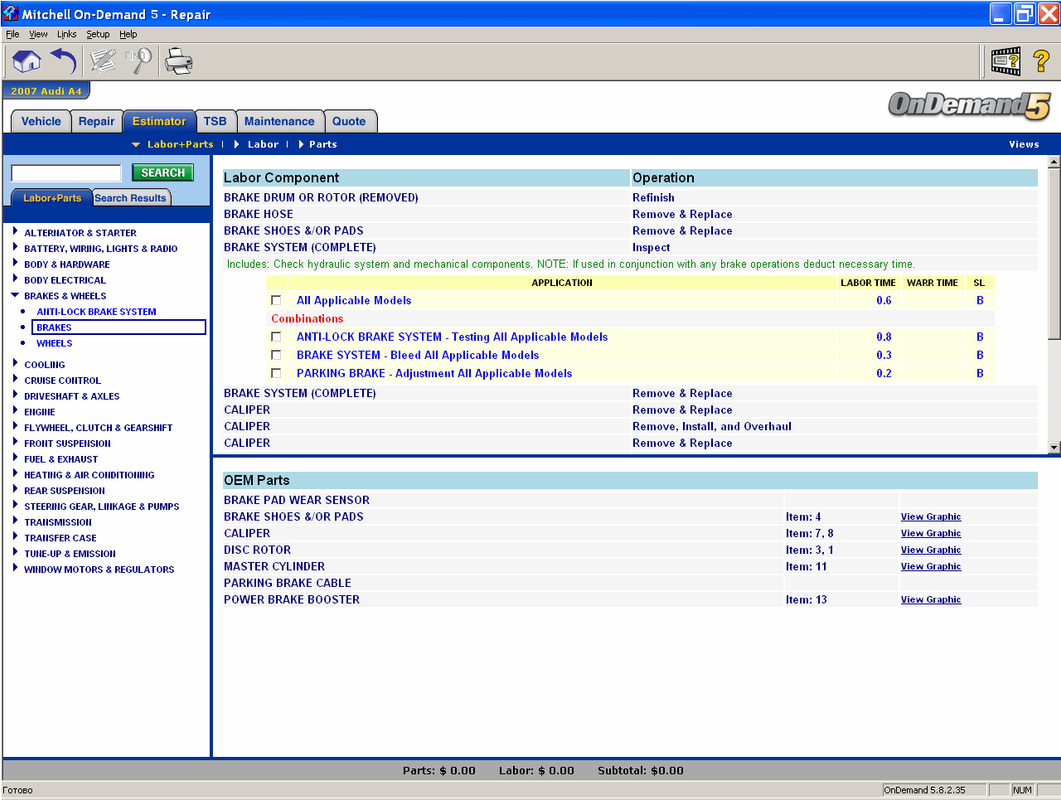The height and width of the screenshot is (800, 1061).
Task: Open the View menu
Action: pos(38,34)
